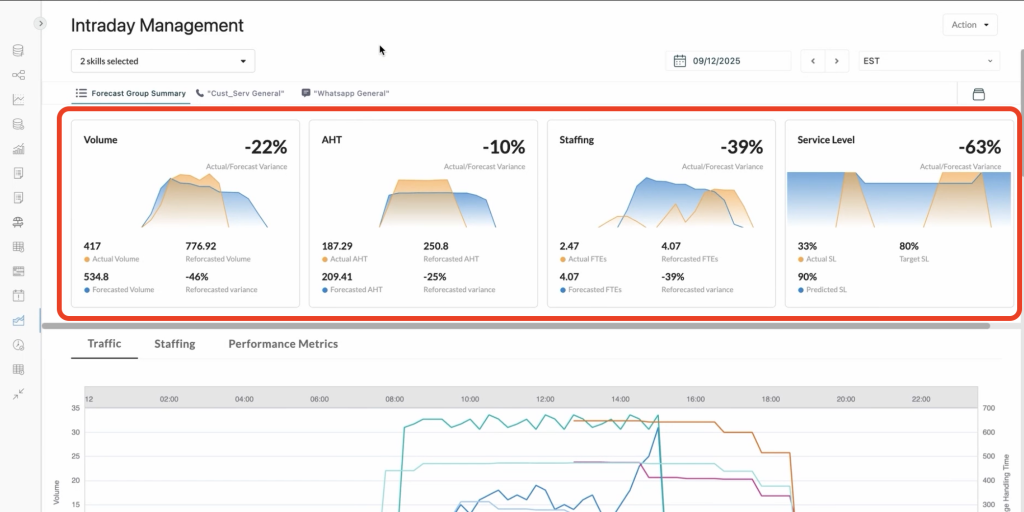
Task: Select the Performance Metrics tab
Action: (283, 344)
